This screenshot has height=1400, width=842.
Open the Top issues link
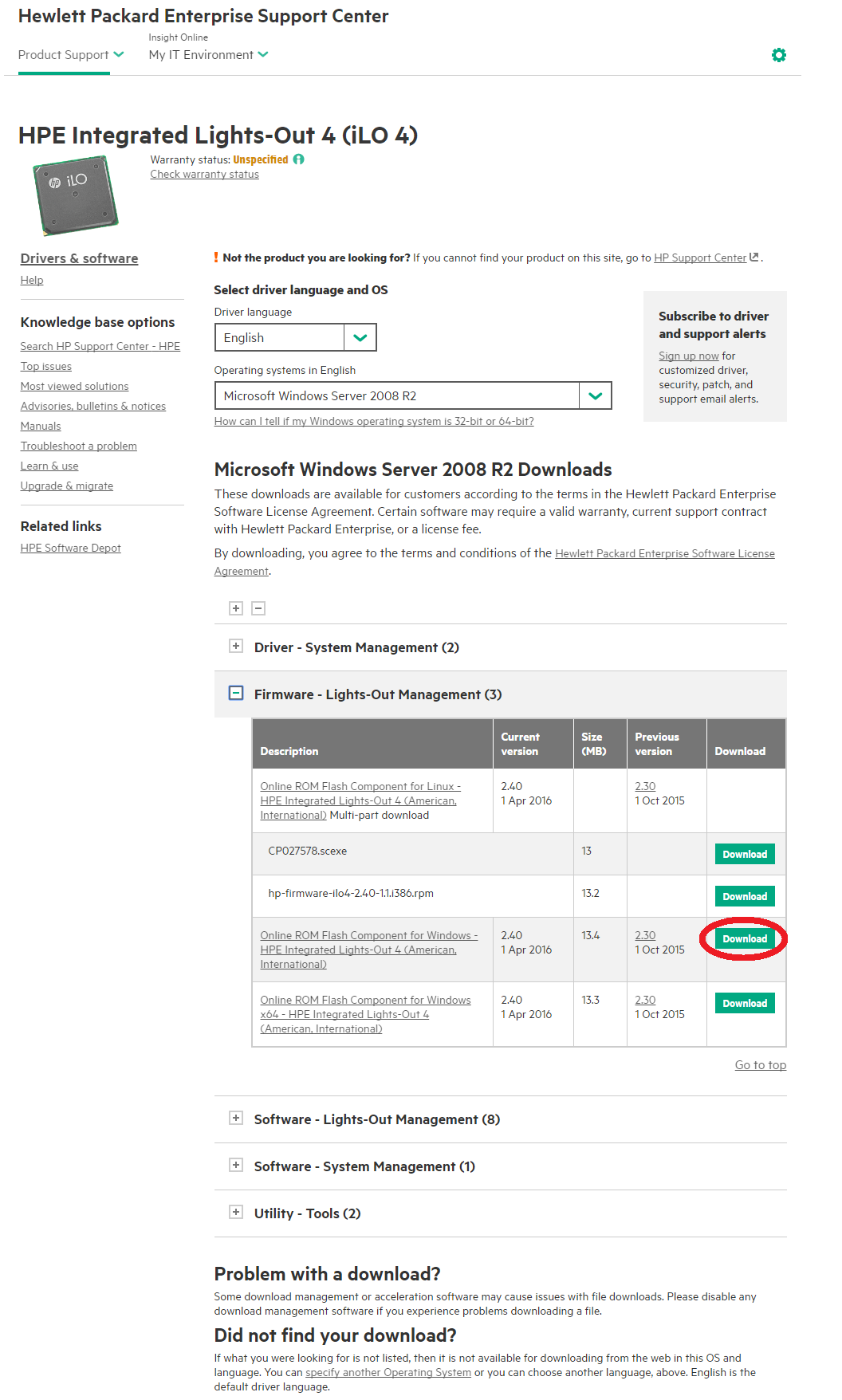[x=46, y=366]
